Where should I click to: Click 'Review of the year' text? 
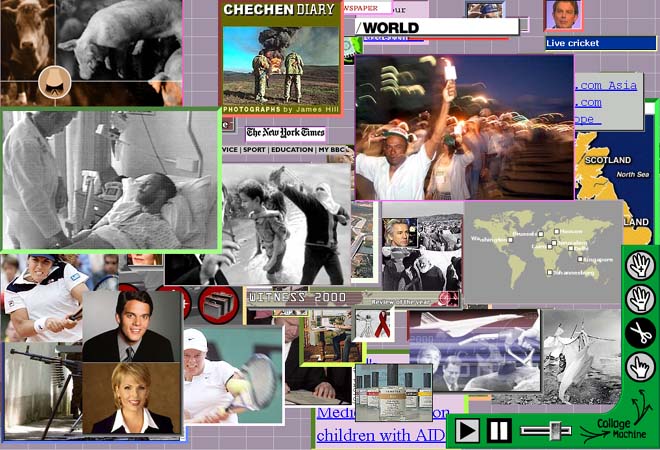[x=401, y=302]
